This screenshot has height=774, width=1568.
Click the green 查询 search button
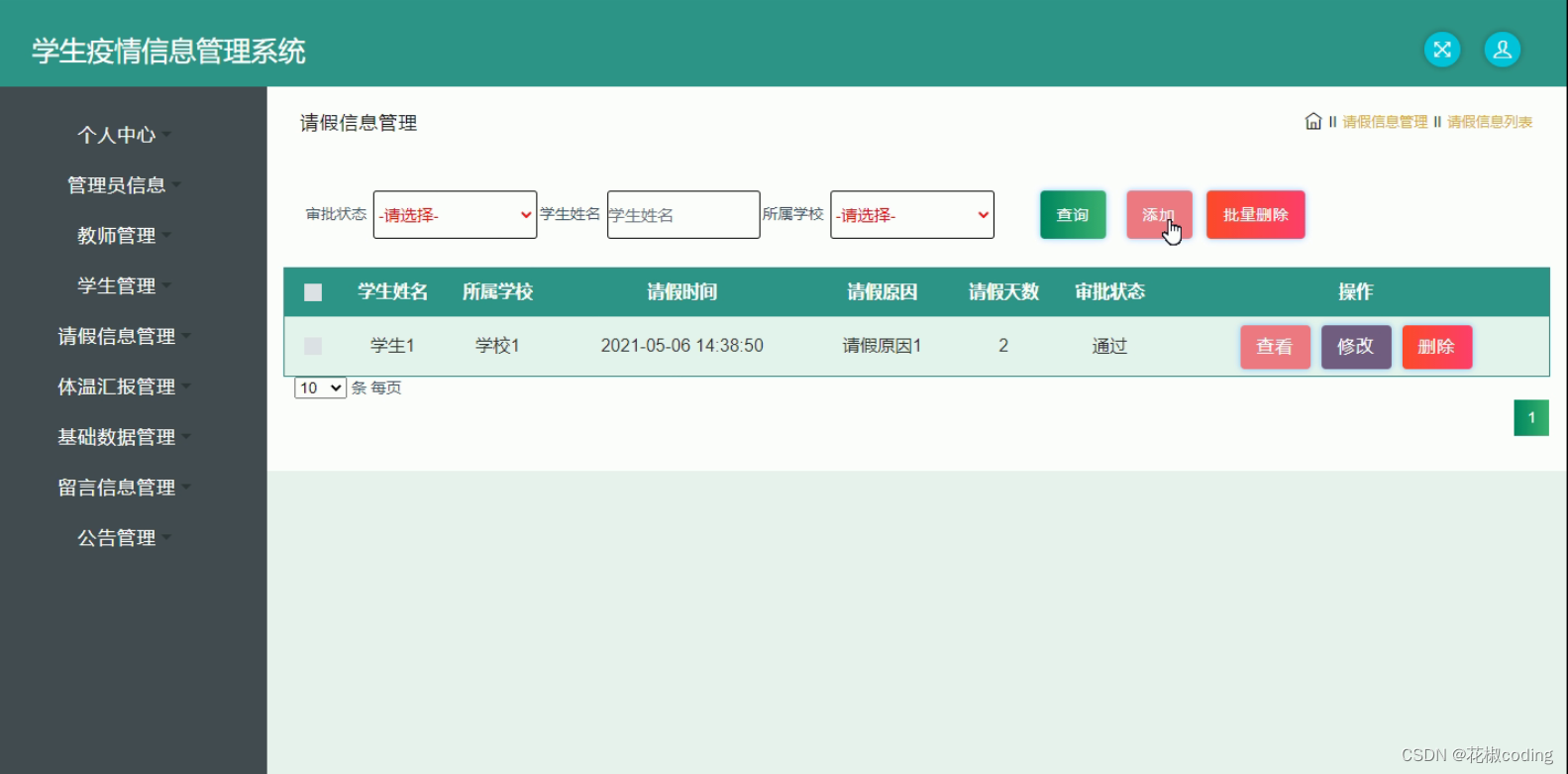1073,215
